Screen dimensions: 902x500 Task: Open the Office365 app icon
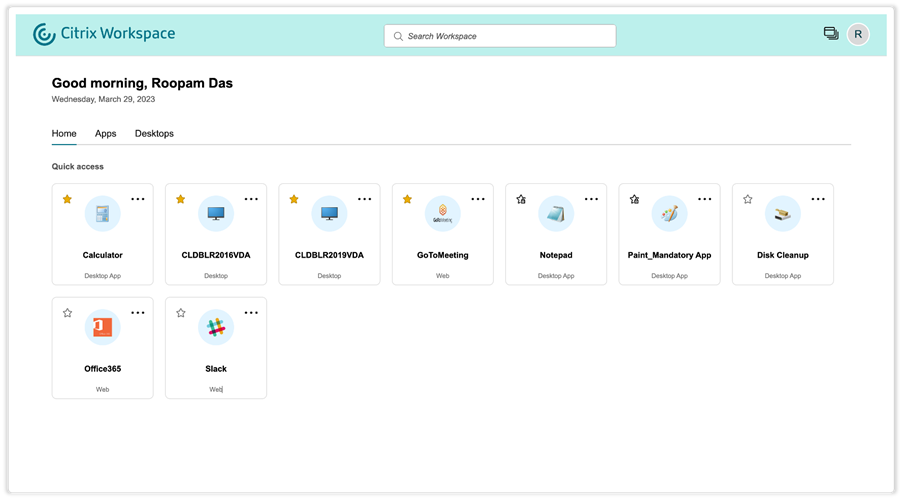pos(102,328)
